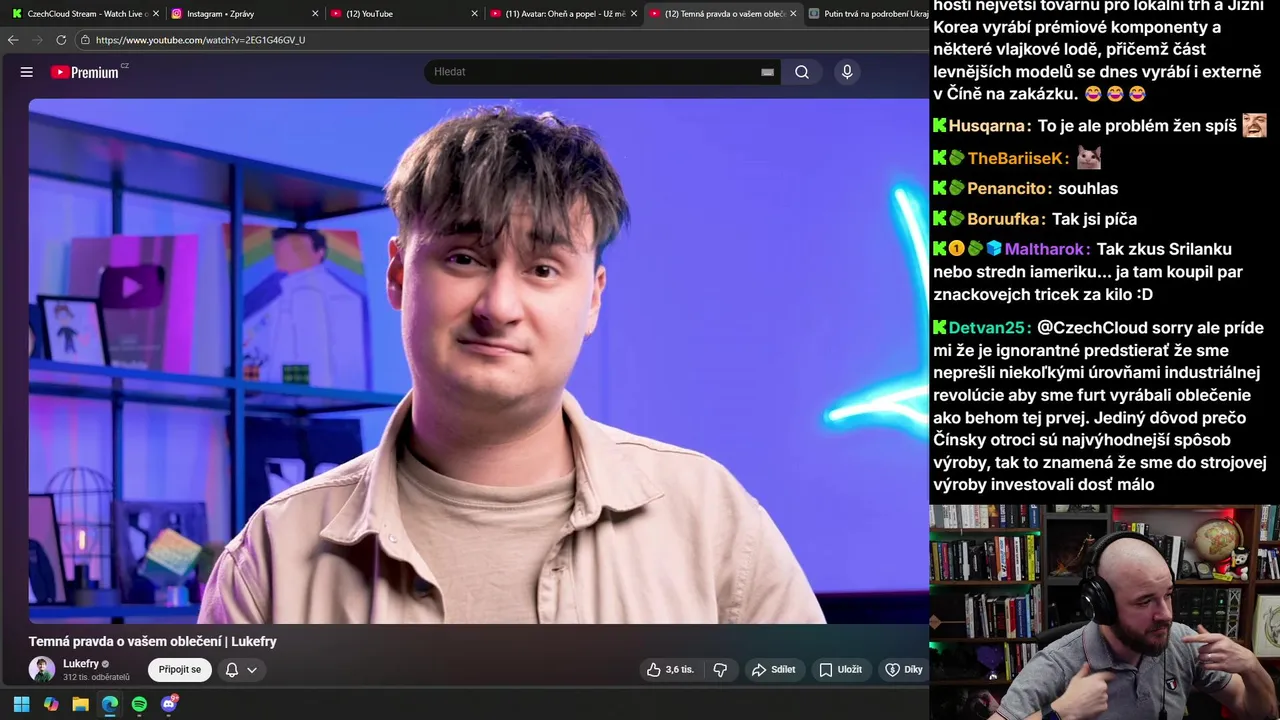Click Kick badge beside Detvan25

pos(940,328)
